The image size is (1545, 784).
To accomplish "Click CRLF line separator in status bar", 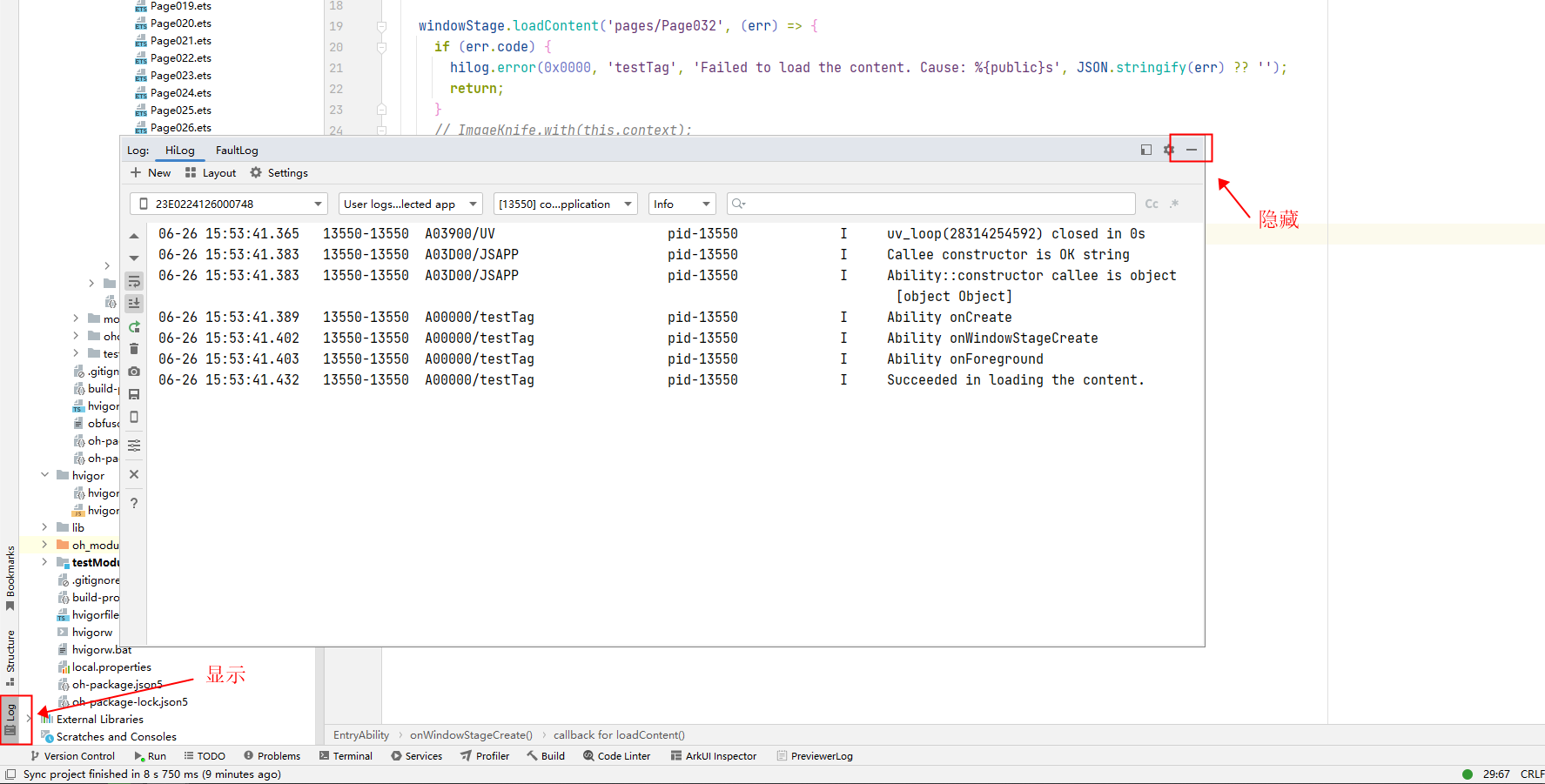I will tap(1532, 774).
